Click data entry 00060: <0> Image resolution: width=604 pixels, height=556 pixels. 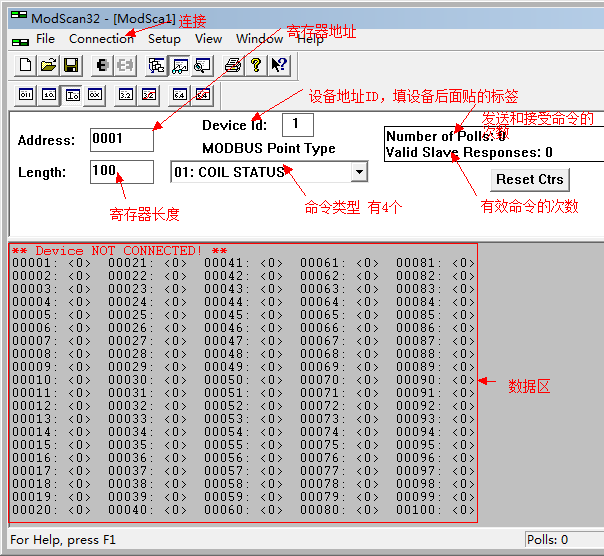243,510
